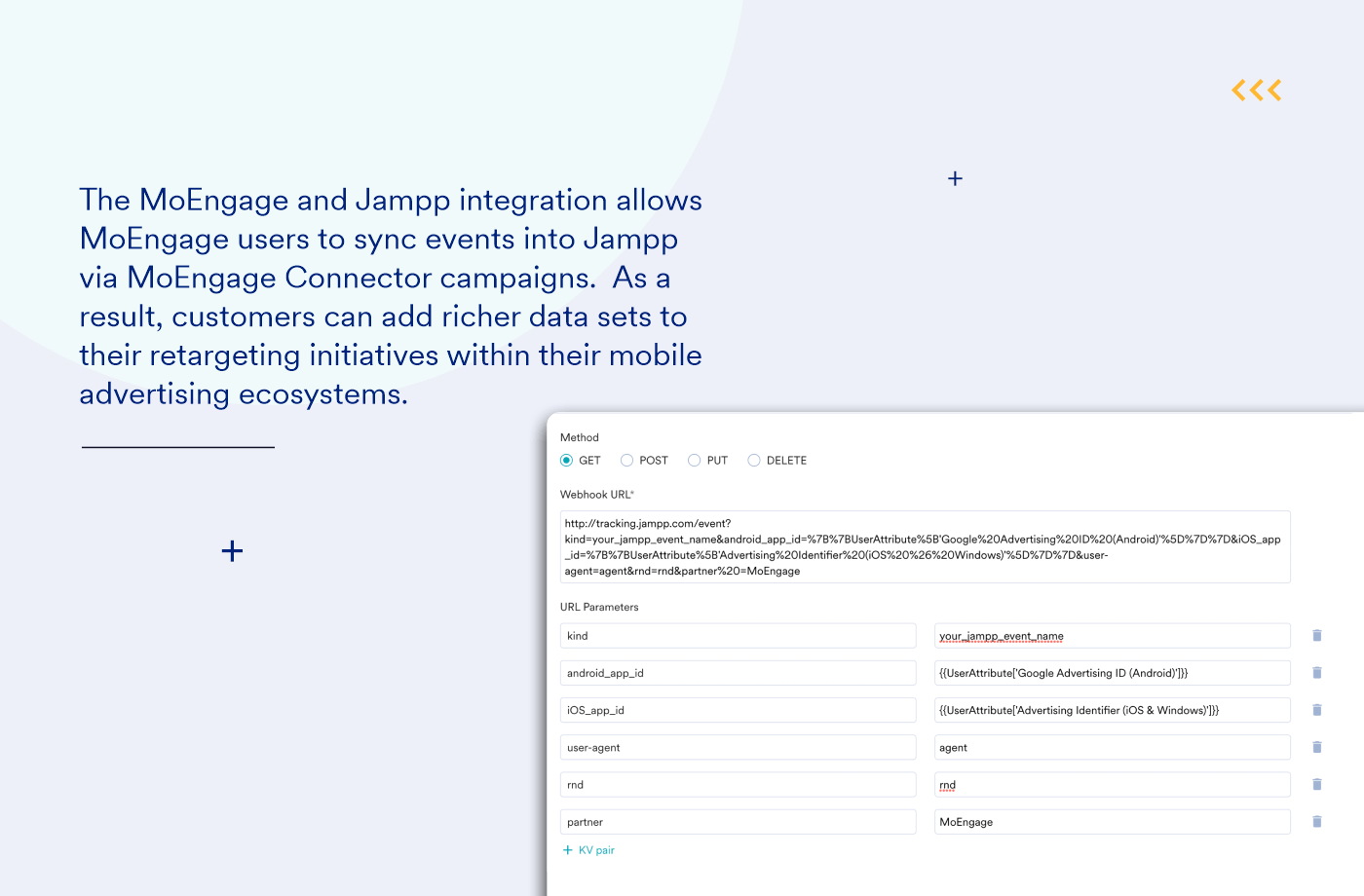Edit the kind key field
The height and width of the screenshot is (896, 1364).
tap(739, 636)
